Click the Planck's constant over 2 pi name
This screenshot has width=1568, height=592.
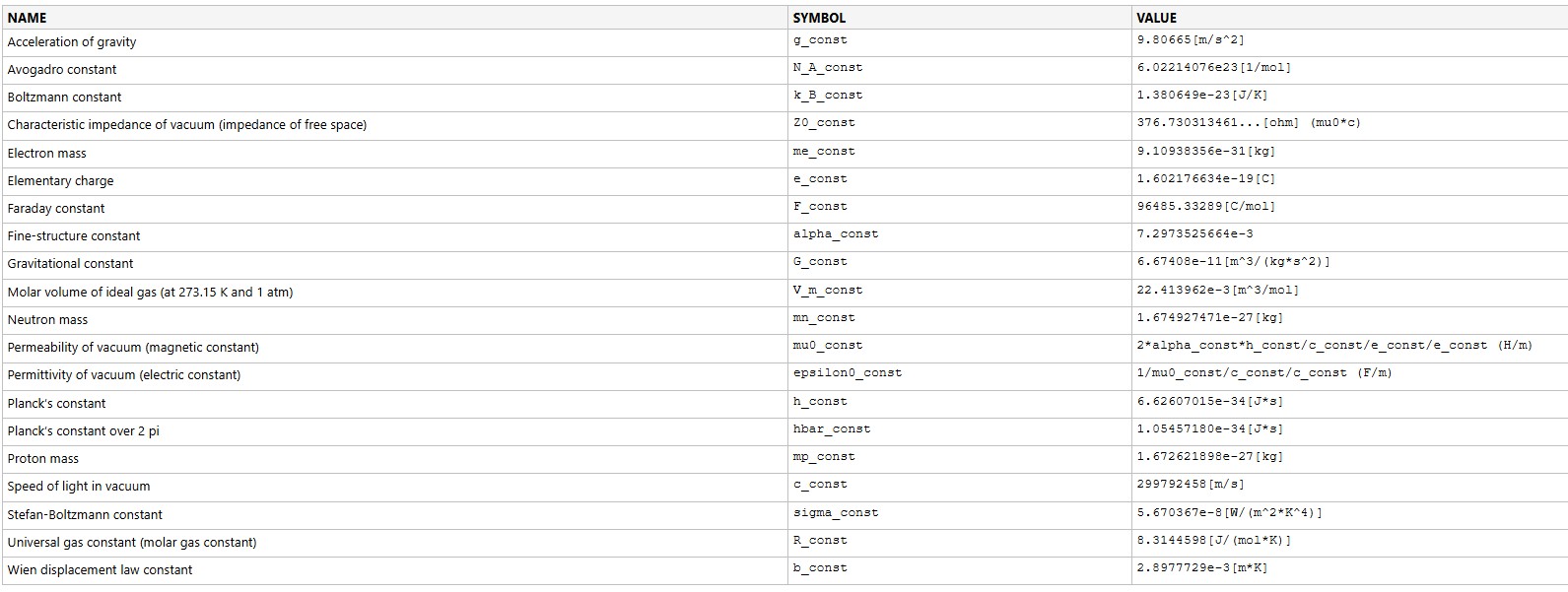click(x=83, y=430)
